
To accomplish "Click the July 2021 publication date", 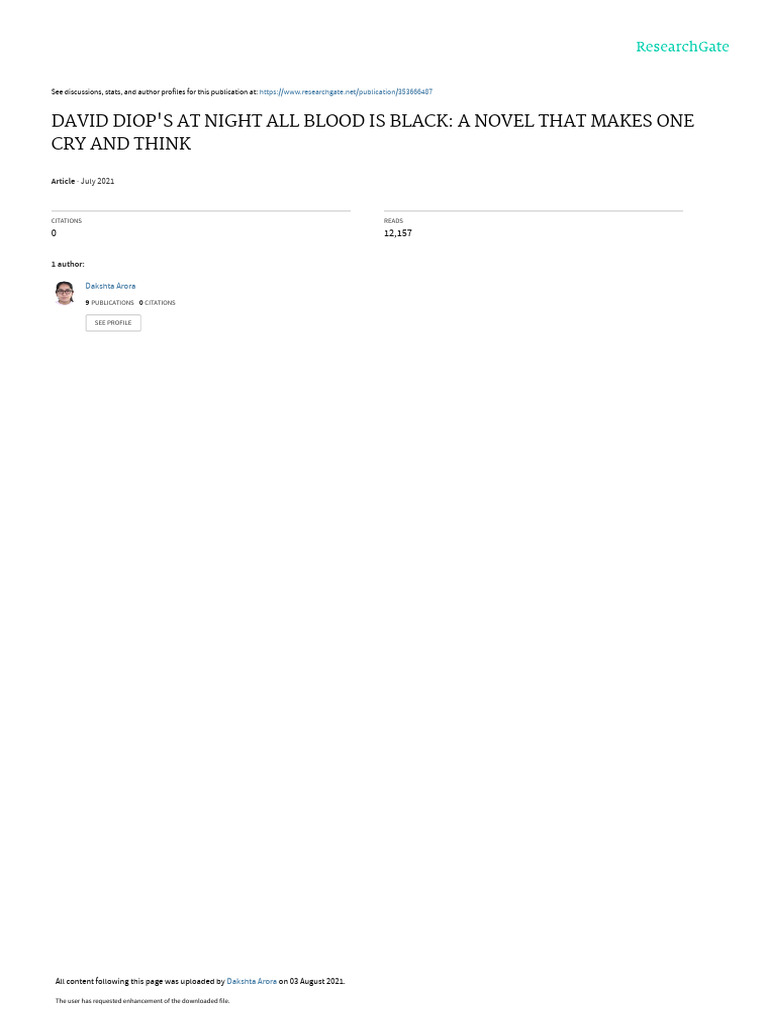I will pos(97,181).
